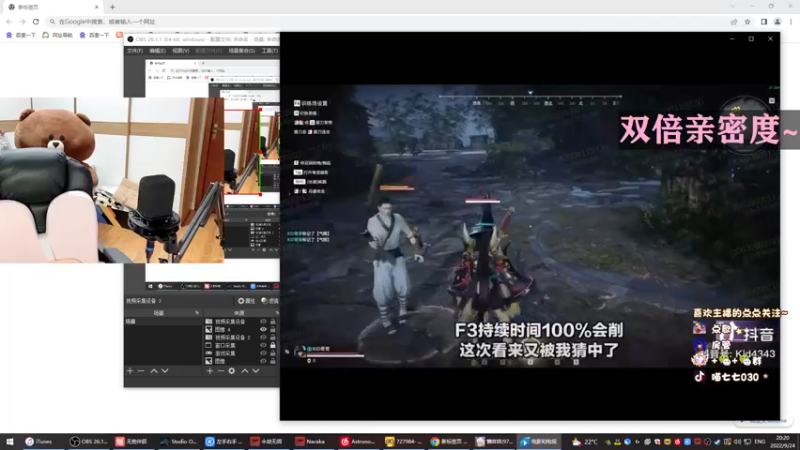Hide the 图像 4 source in OBS
800x450 pixels.
click(x=263, y=330)
